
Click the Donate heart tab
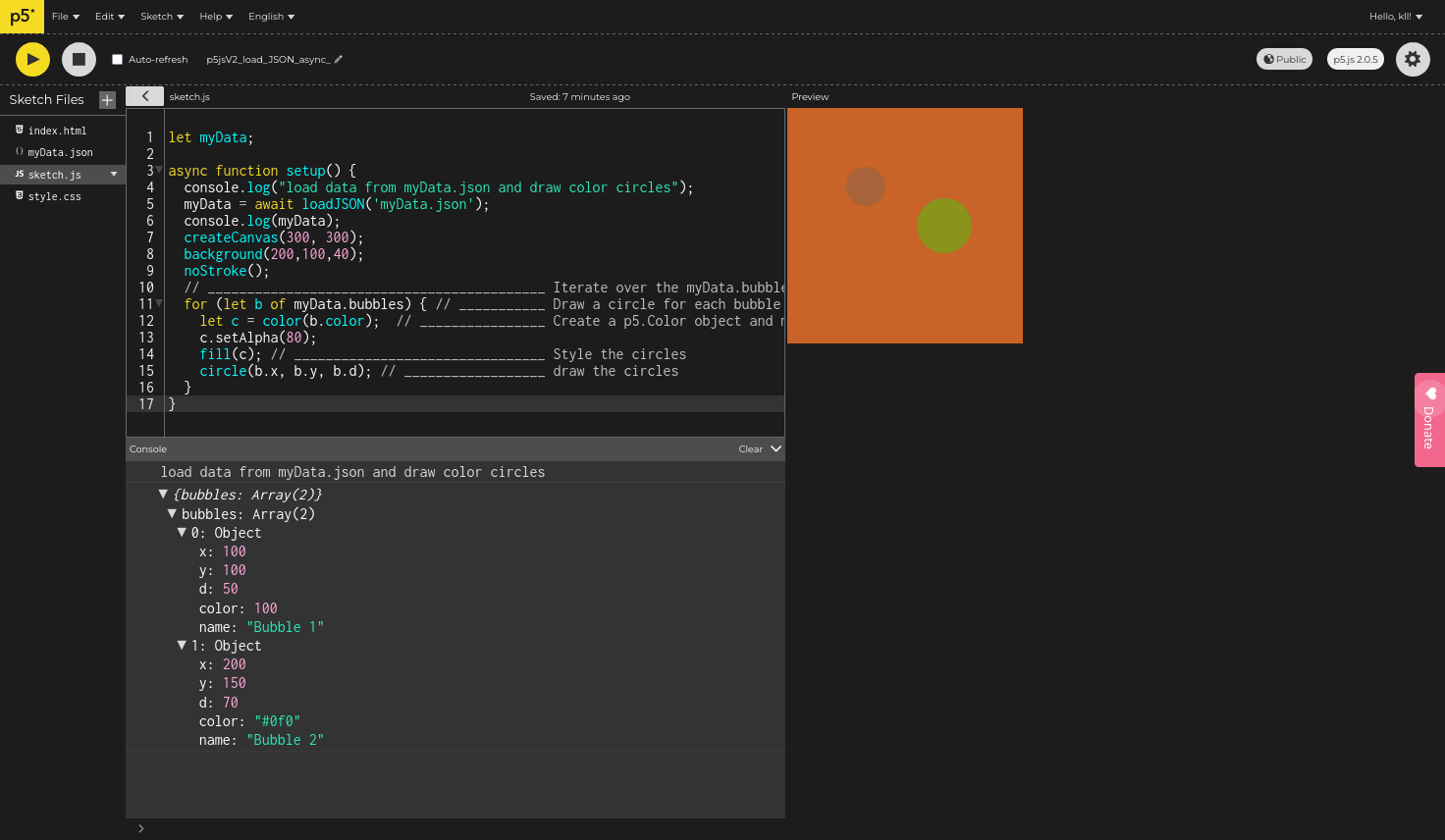tap(1429, 419)
